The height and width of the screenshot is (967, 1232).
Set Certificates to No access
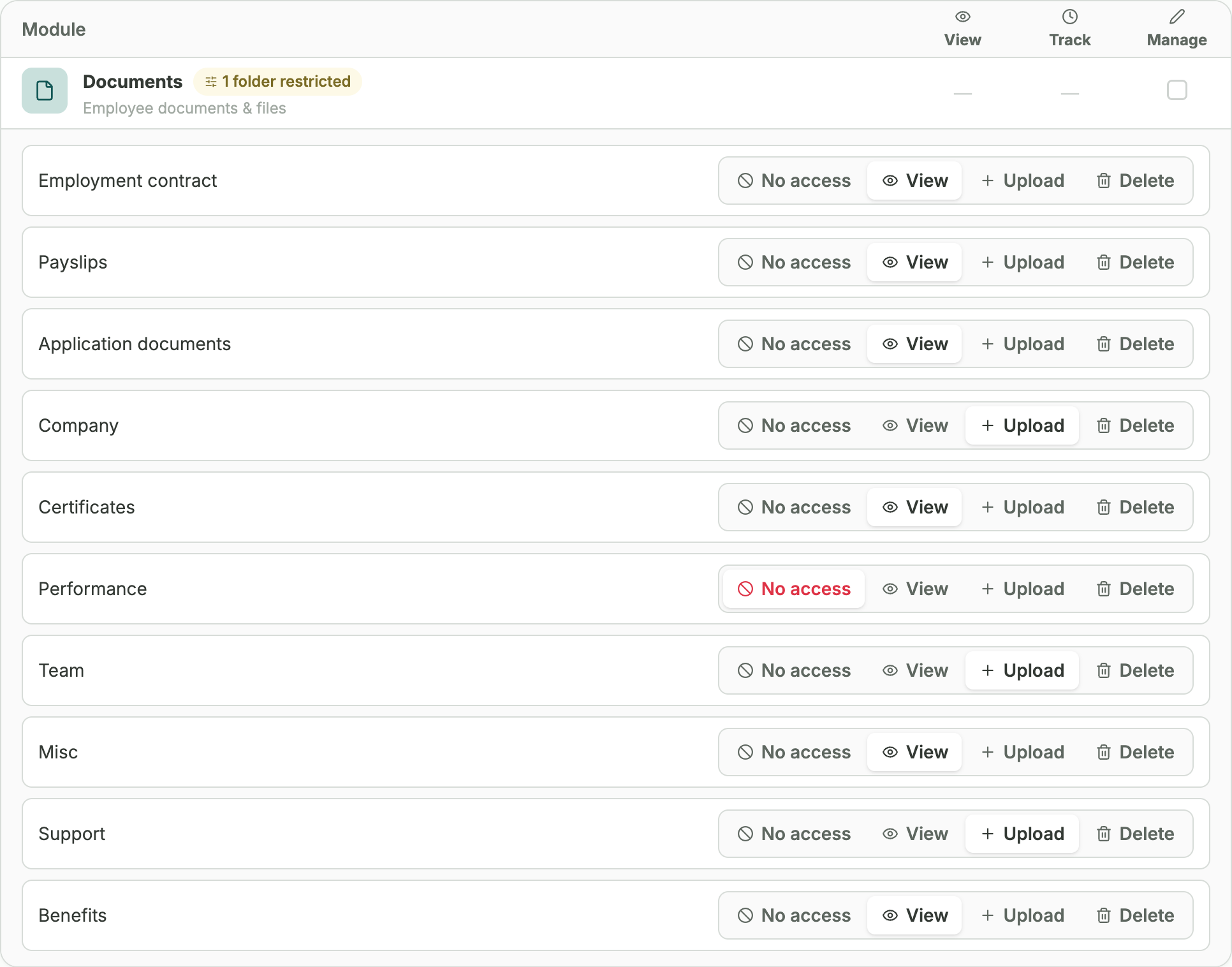pos(794,507)
